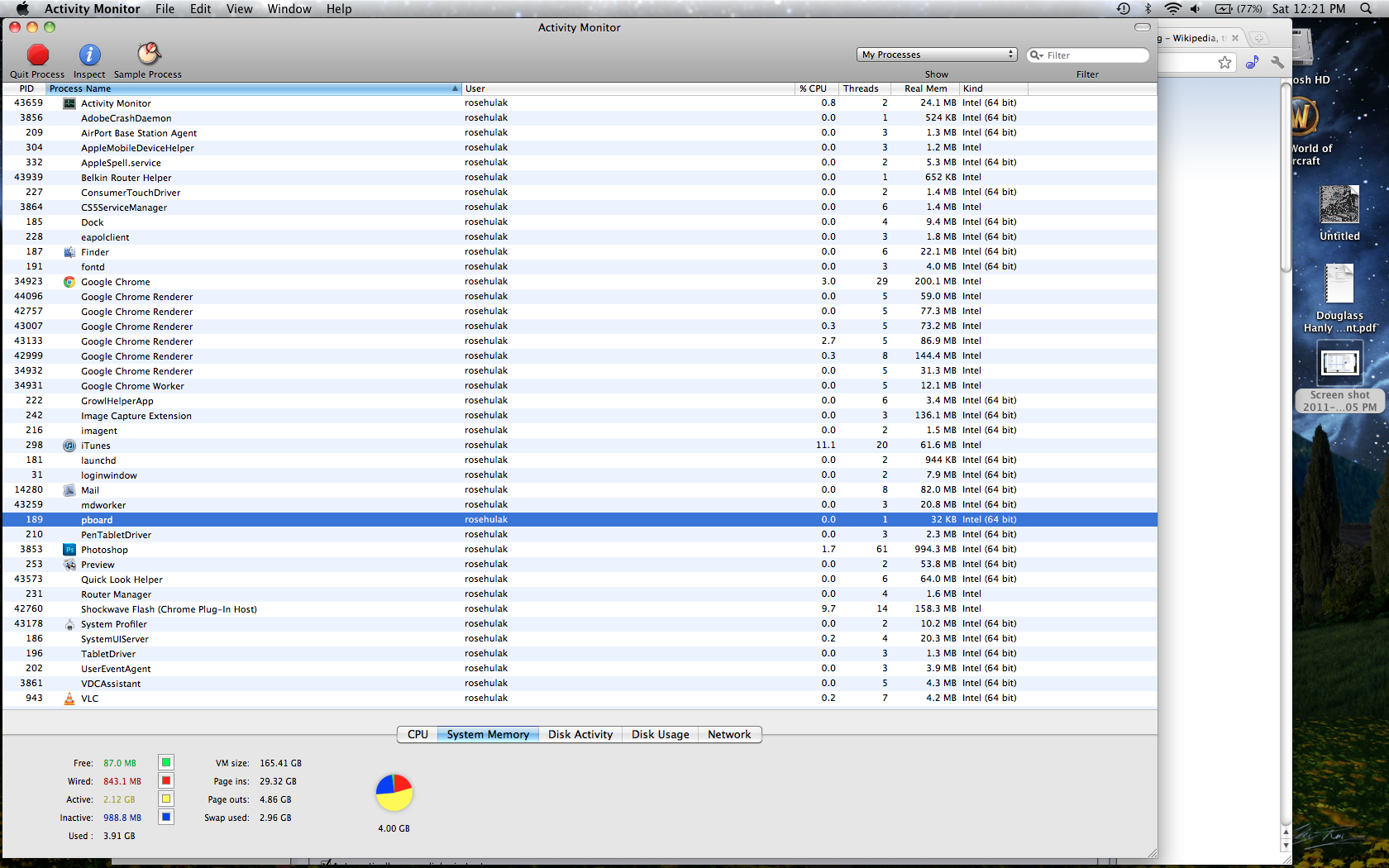Sort by User column header
The width and height of the screenshot is (1389, 868).
click(627, 88)
